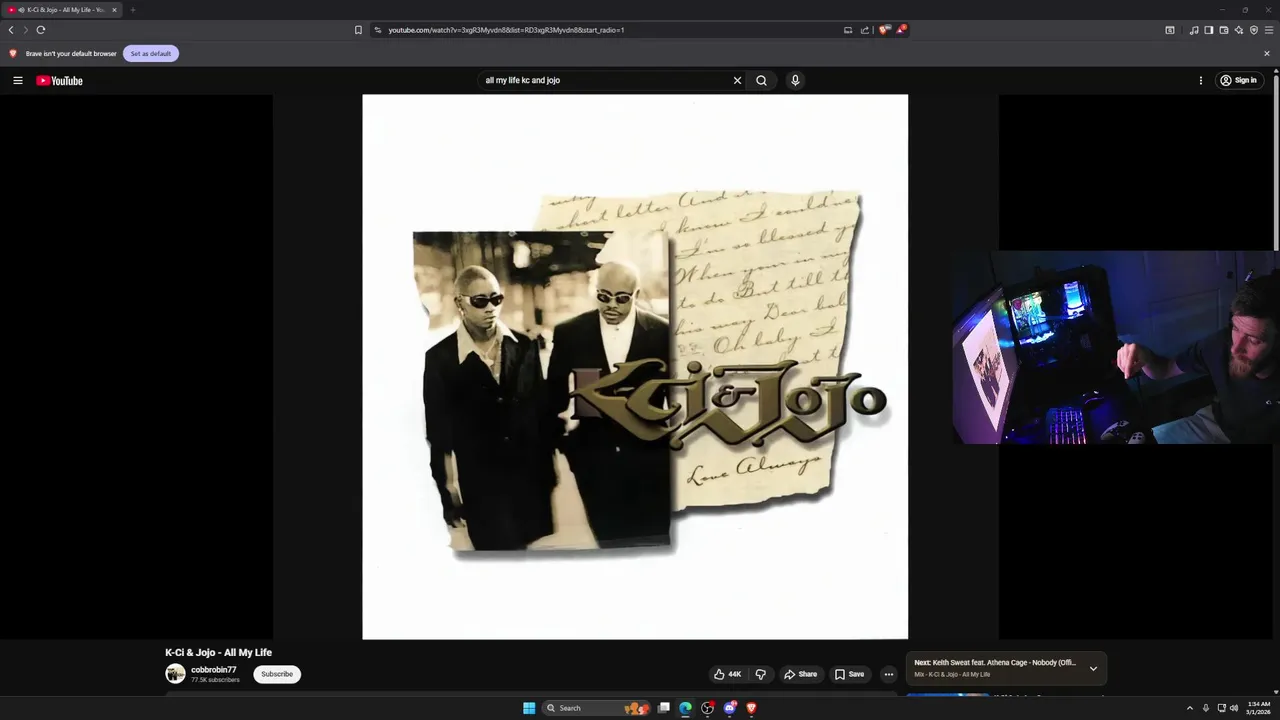
Task: Pause the video by clicking the album art
Action: 635,367
